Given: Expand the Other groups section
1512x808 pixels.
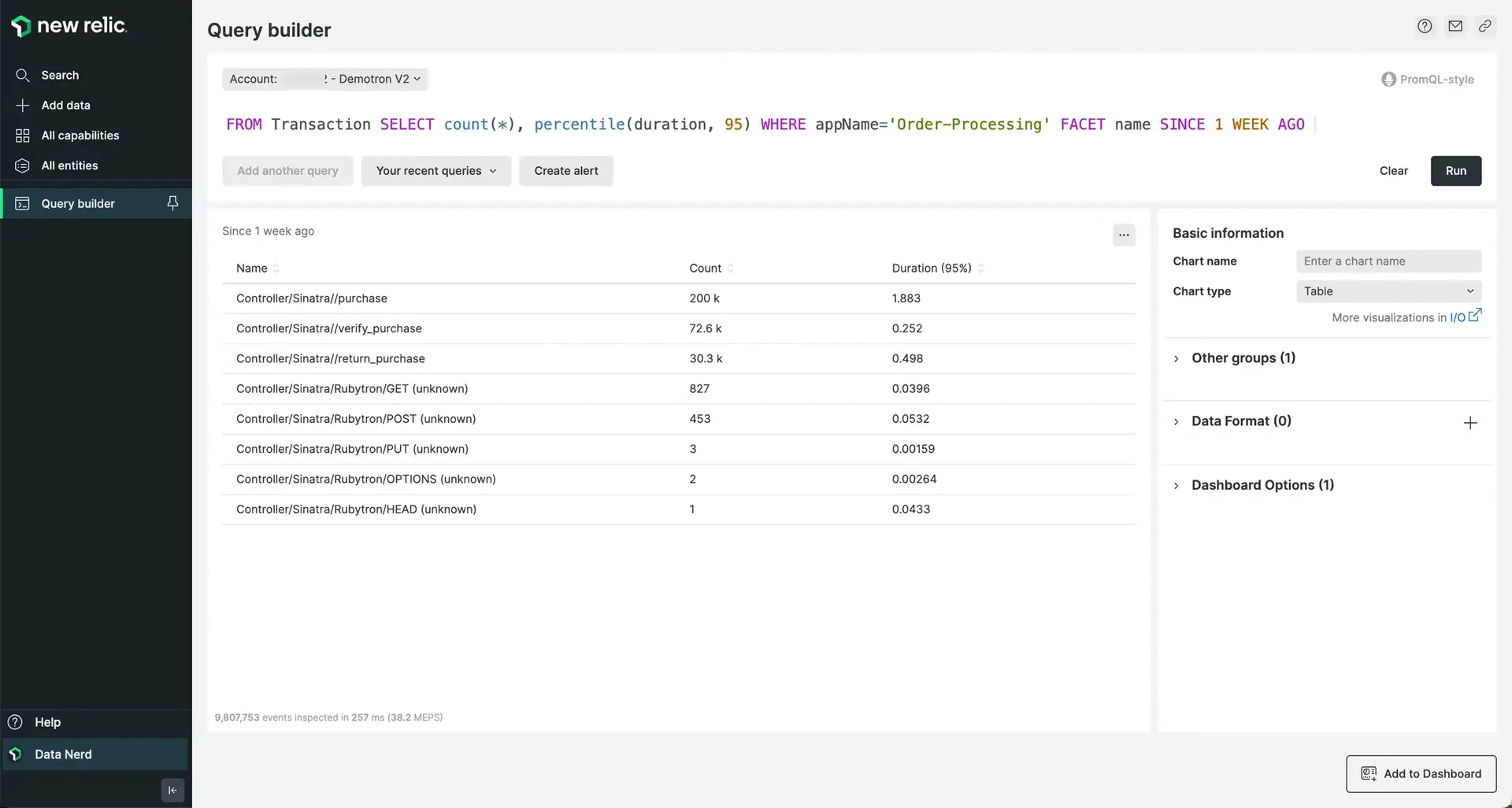Looking at the screenshot, I should click(x=1243, y=358).
